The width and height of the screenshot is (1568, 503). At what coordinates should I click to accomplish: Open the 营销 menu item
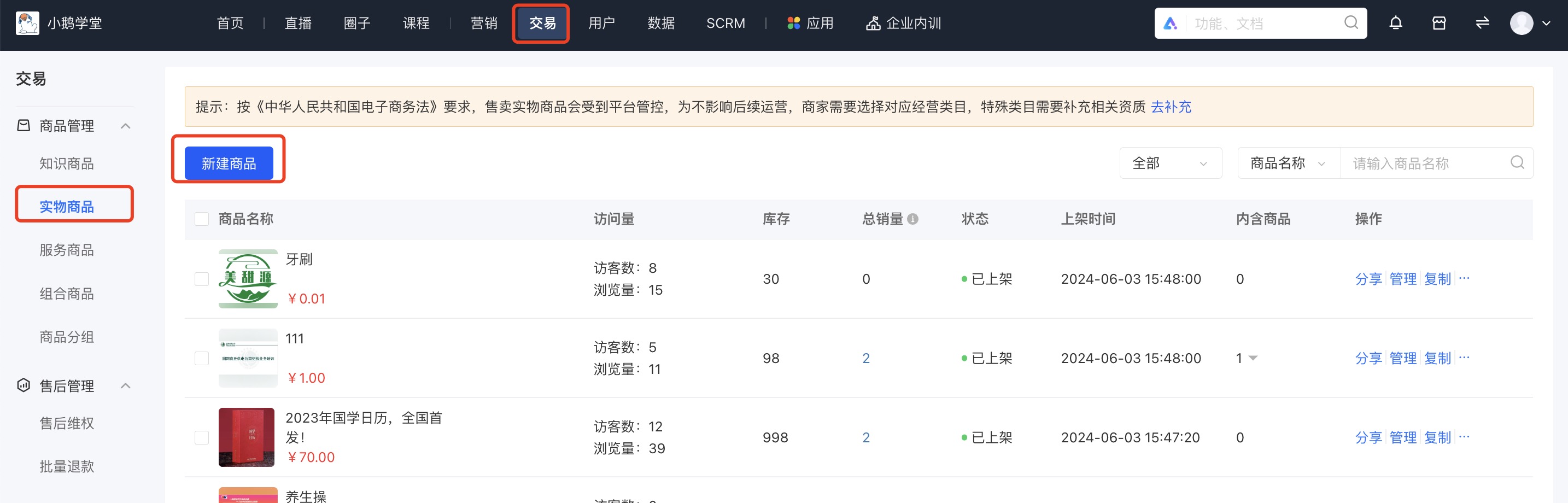(484, 22)
